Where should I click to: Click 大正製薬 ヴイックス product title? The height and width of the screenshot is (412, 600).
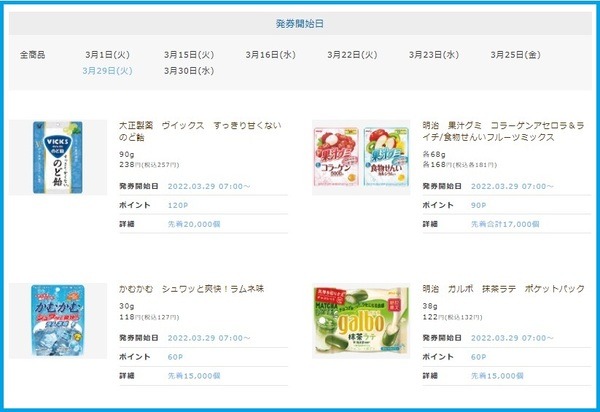tap(200, 131)
